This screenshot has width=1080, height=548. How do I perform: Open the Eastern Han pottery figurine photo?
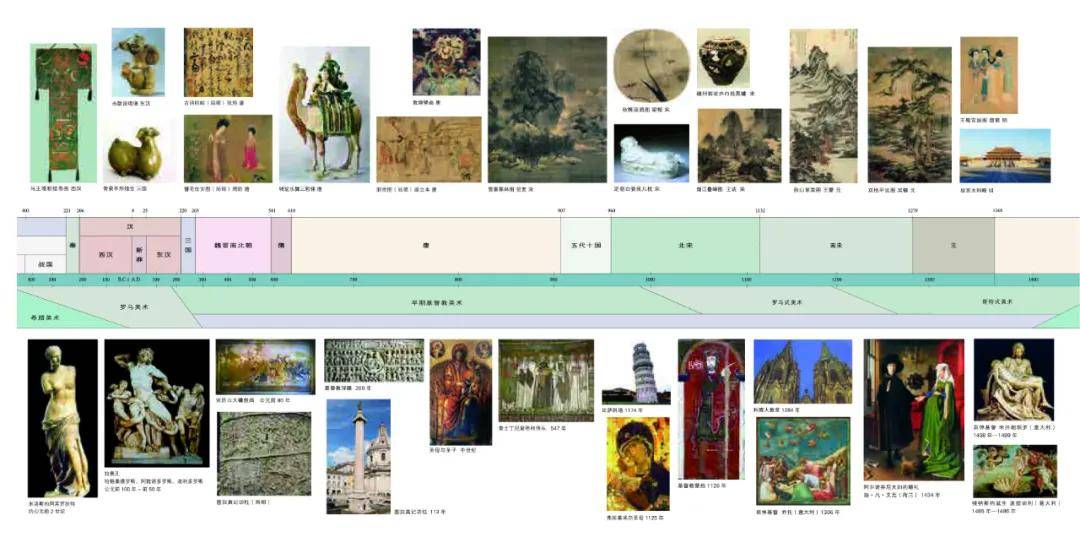point(138,62)
